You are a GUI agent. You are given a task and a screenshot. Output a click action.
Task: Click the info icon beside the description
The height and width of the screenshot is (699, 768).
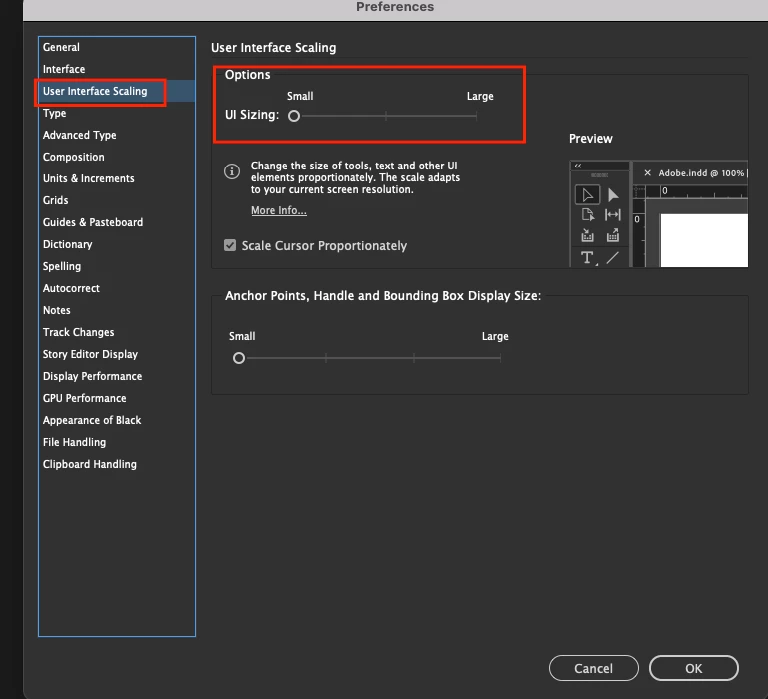[x=232, y=171]
